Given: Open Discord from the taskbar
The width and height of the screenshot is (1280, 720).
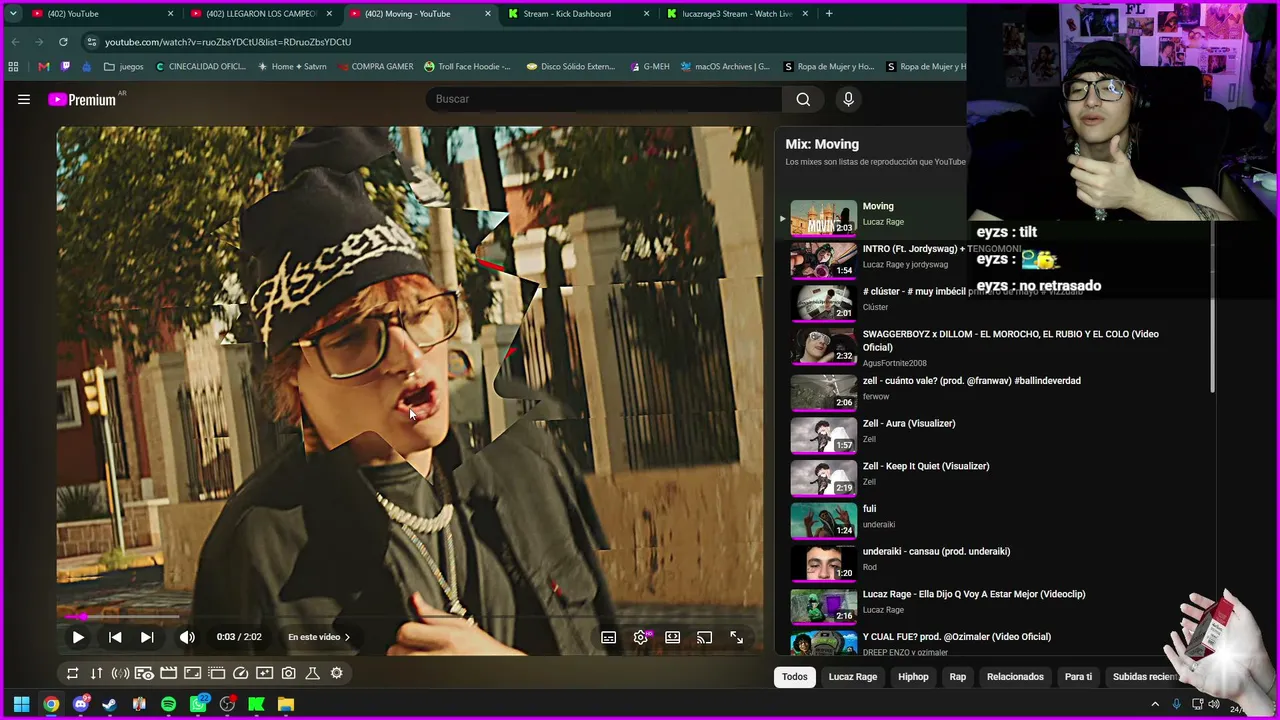Looking at the screenshot, I should pos(80,704).
